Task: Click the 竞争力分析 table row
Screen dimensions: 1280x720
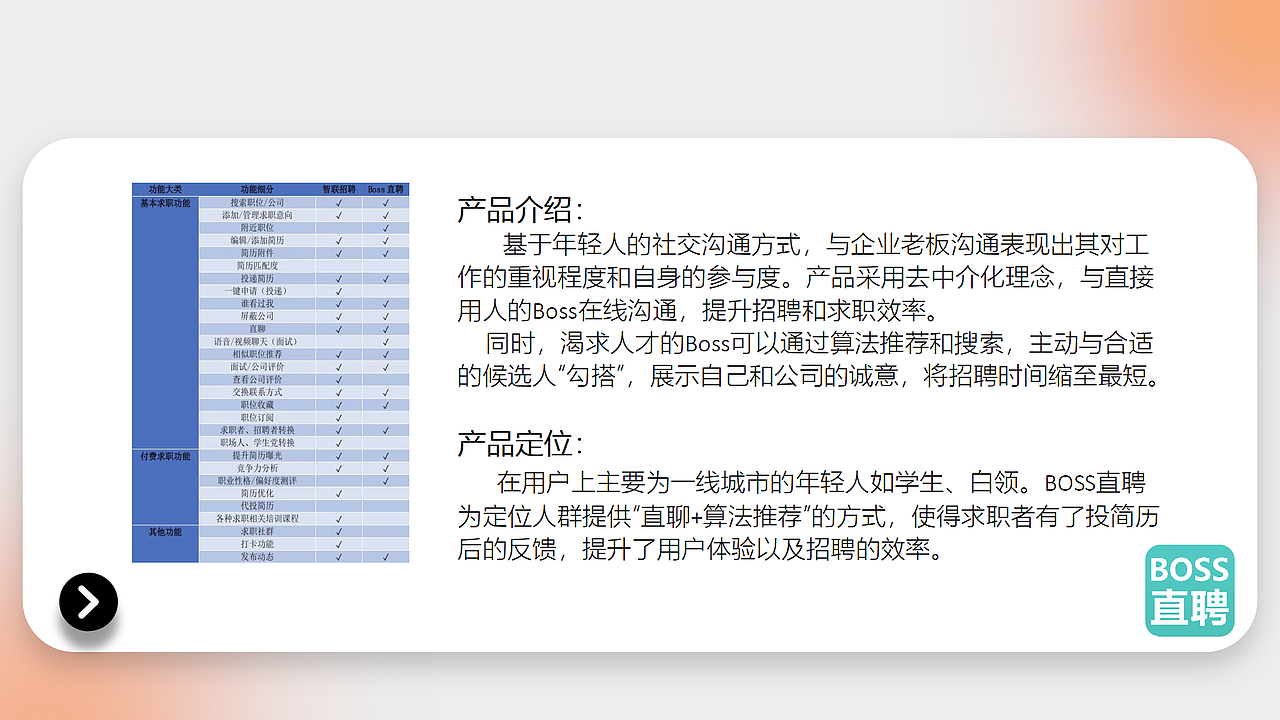Action: click(x=304, y=468)
